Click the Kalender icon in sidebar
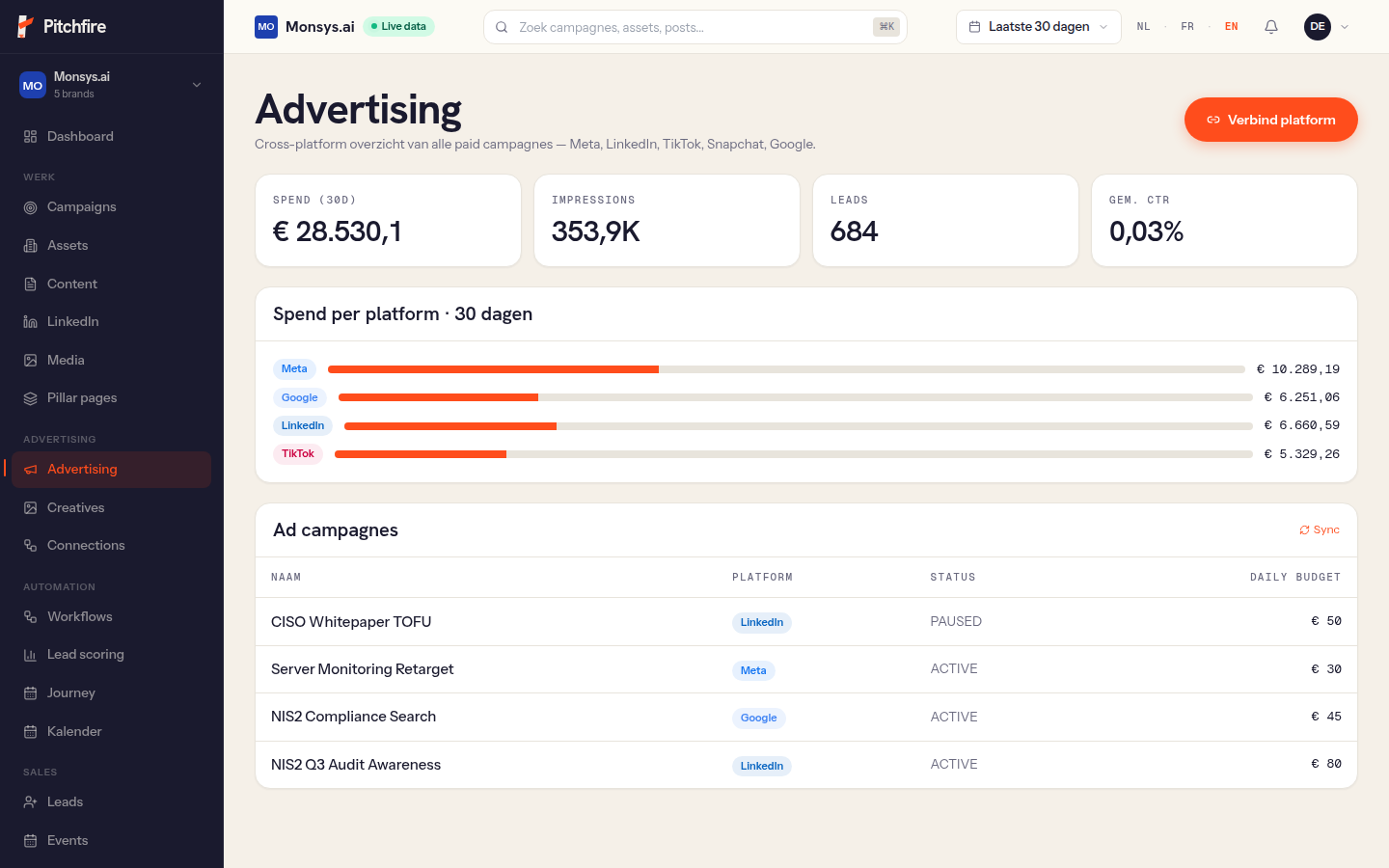 (31, 732)
